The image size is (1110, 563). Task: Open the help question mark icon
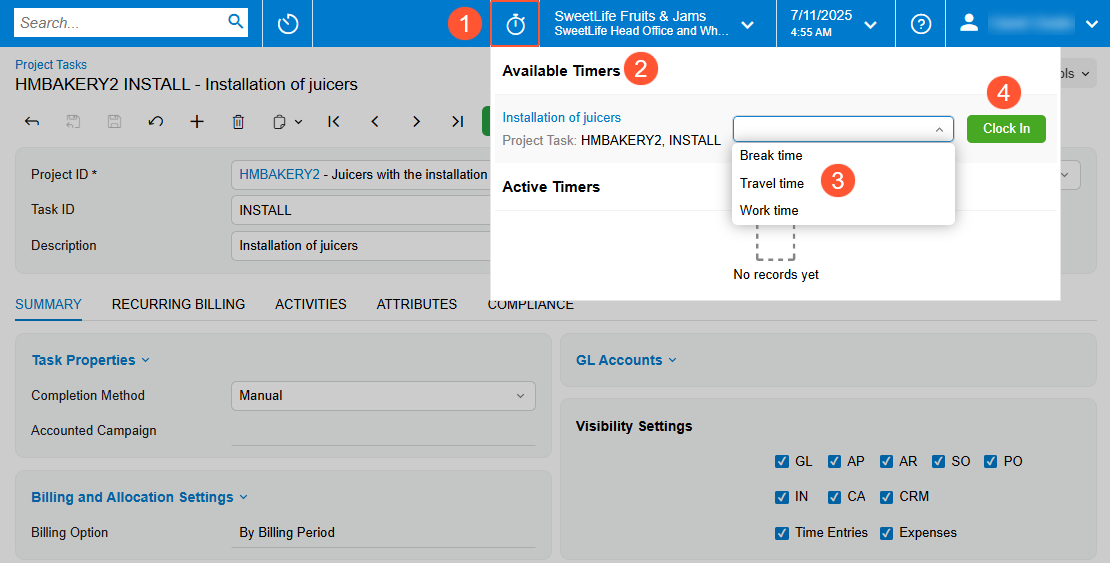coord(921,24)
